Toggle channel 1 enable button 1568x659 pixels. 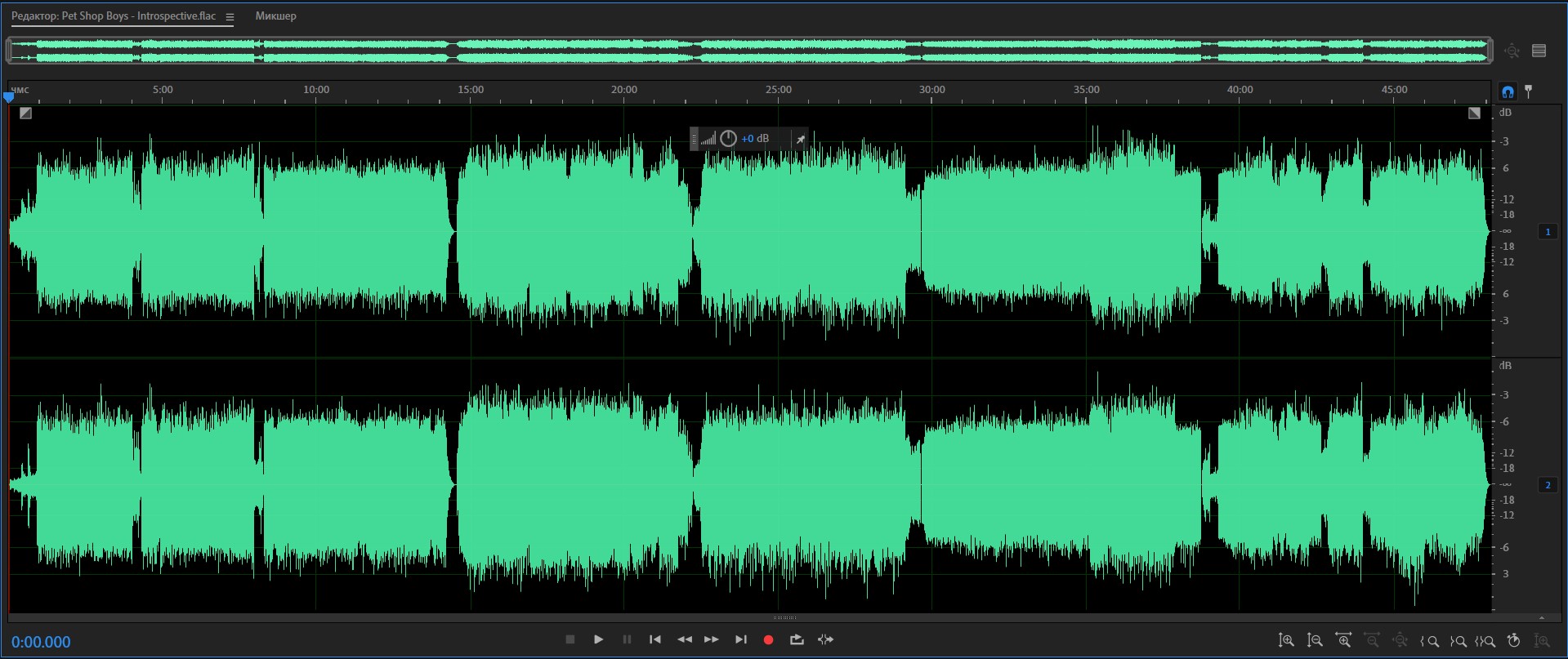[x=1548, y=232]
